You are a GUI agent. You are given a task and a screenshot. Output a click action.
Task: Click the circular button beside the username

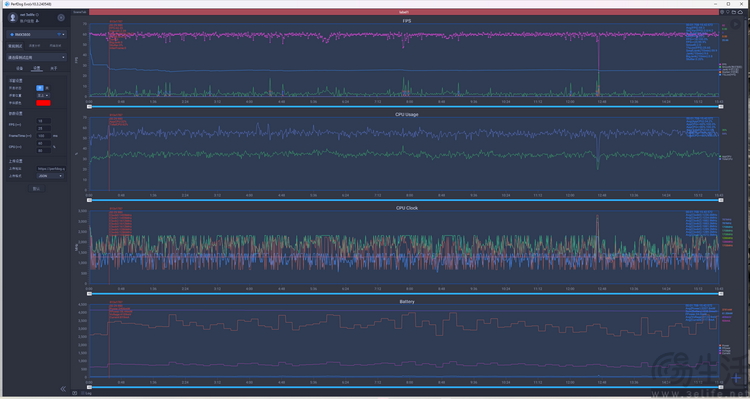[x=61, y=18]
